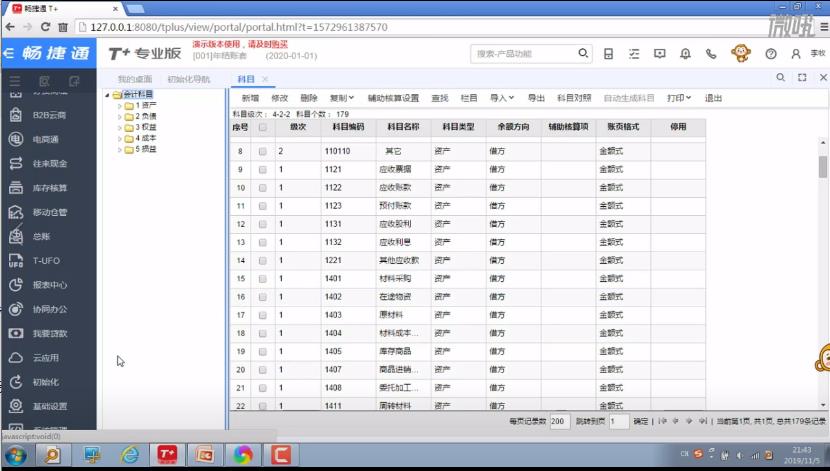Reload the browser page
The image size is (830, 471).
[45, 27]
